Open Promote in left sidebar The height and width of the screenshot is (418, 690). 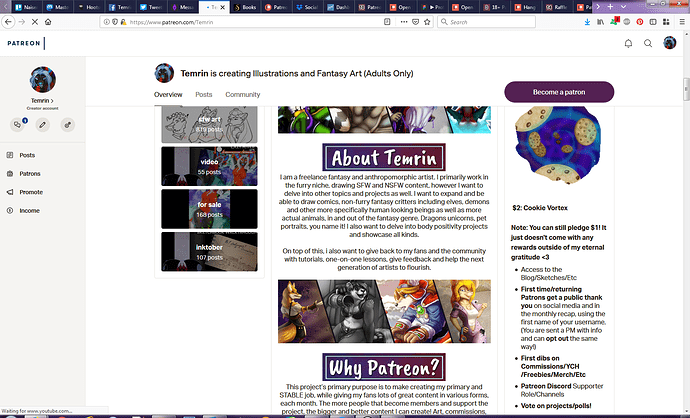pyautogui.click(x=31, y=192)
